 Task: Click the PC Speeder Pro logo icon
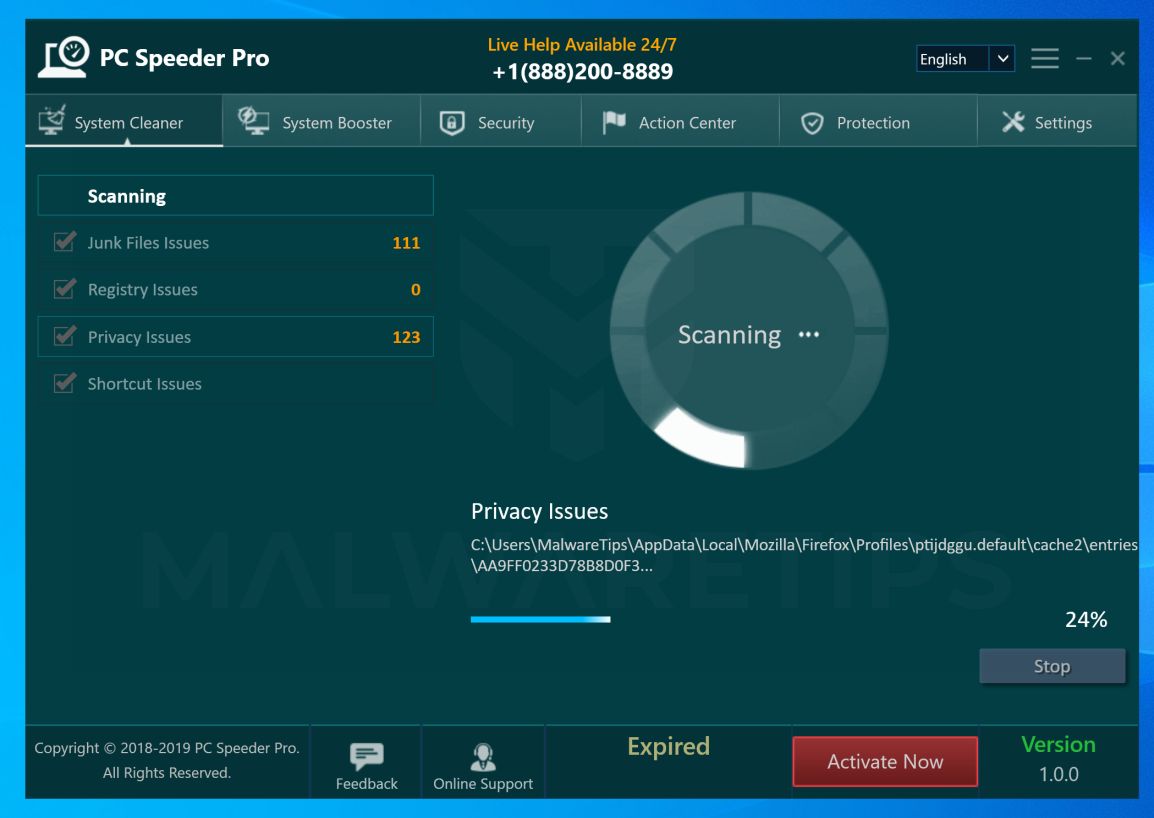point(64,57)
